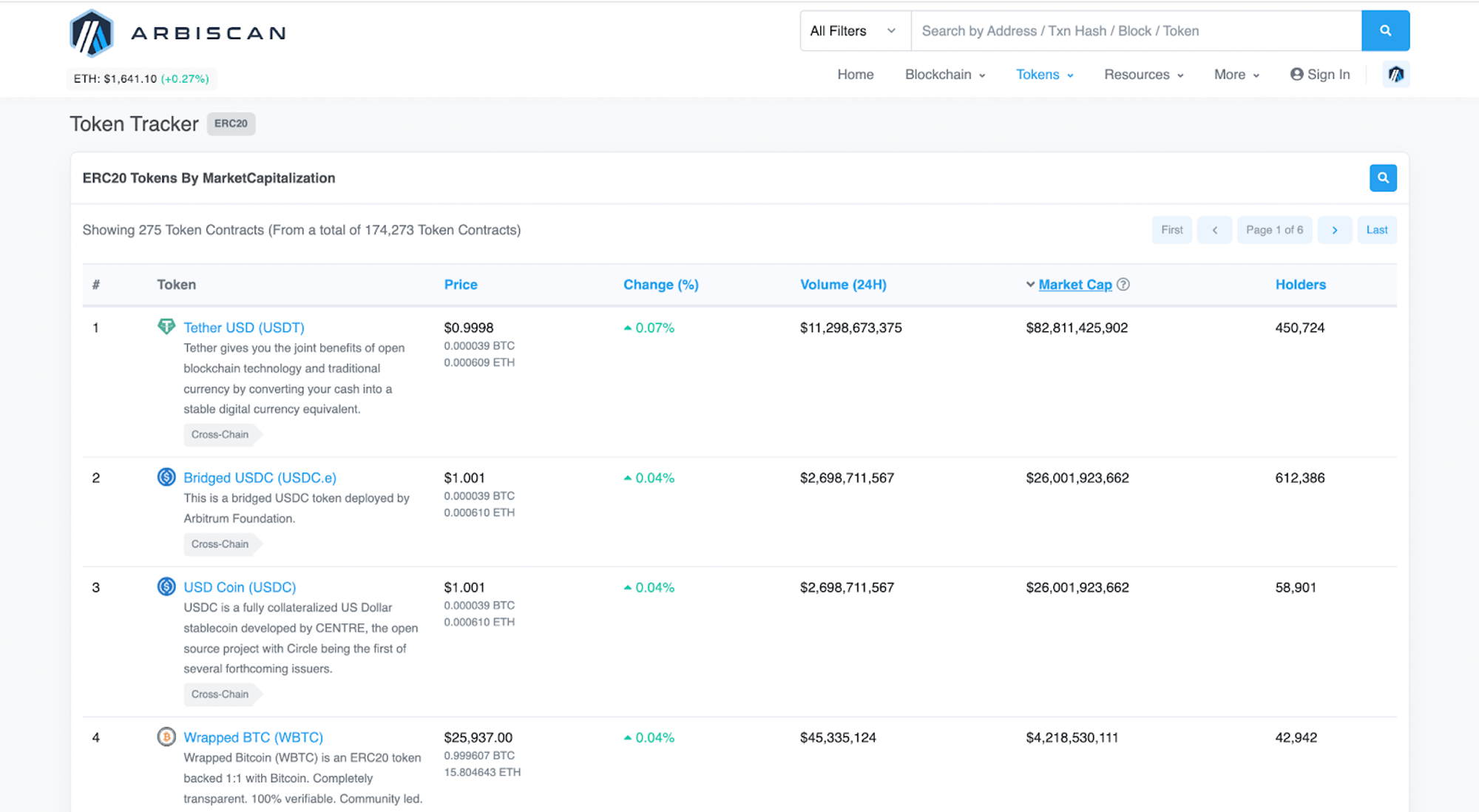
Task: Click the Tether USDT token icon
Action: [166, 327]
